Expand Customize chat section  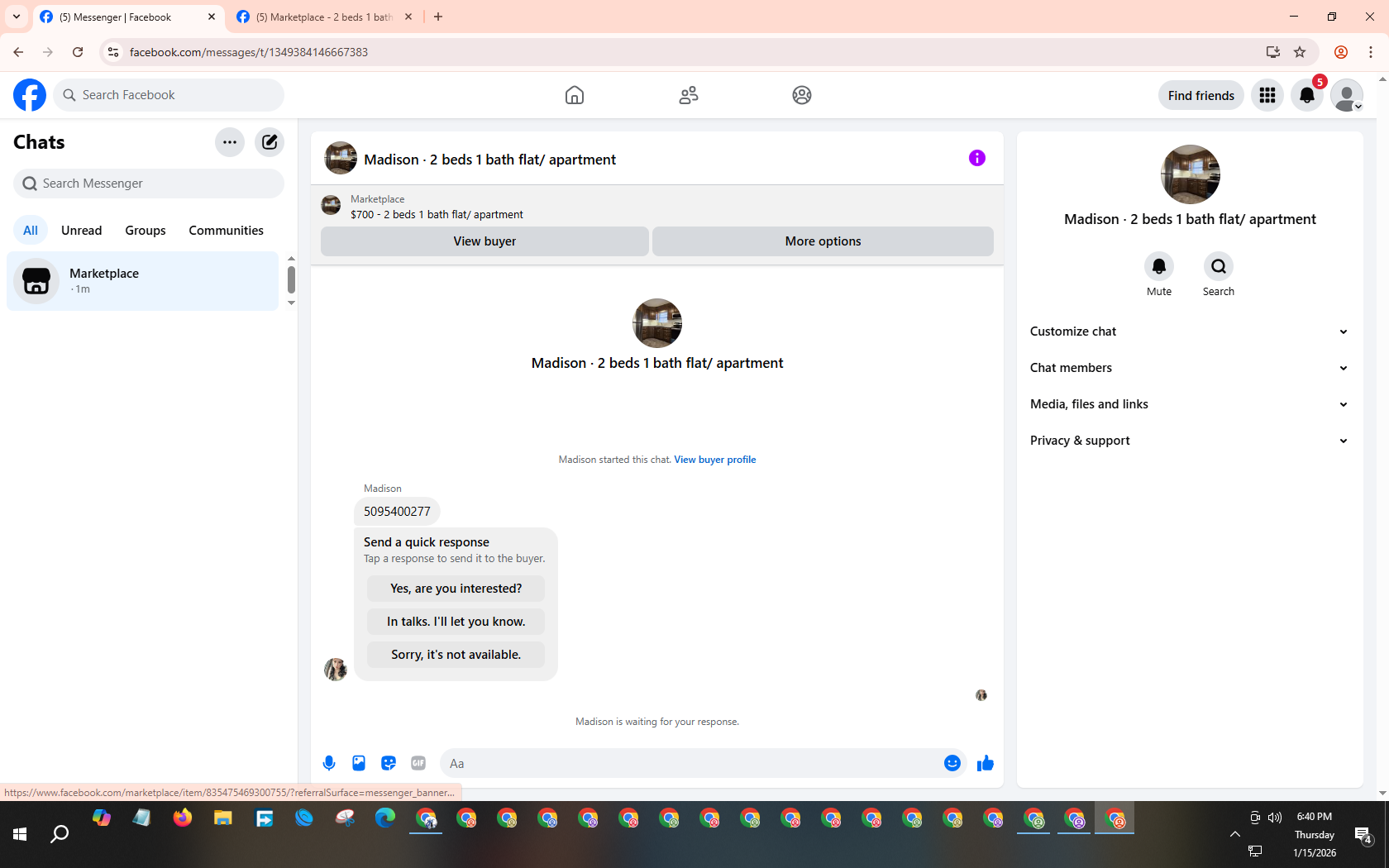(x=1190, y=331)
